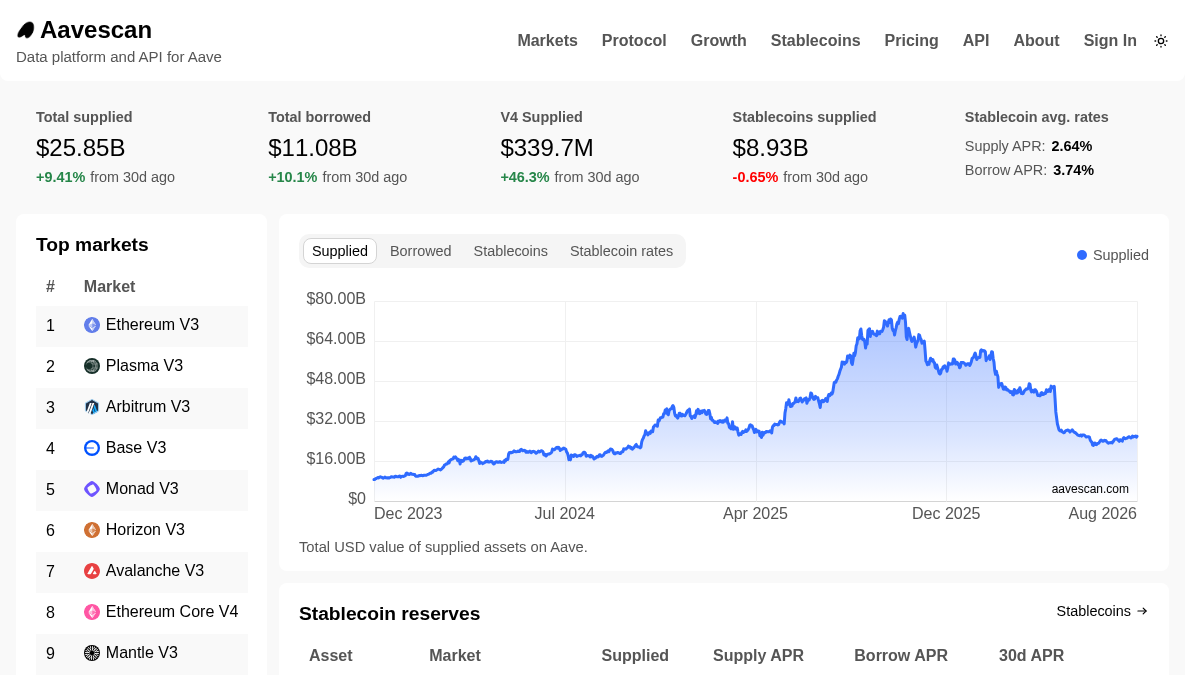
Task: Open Avalanche V3 market row
Action: coord(142,572)
